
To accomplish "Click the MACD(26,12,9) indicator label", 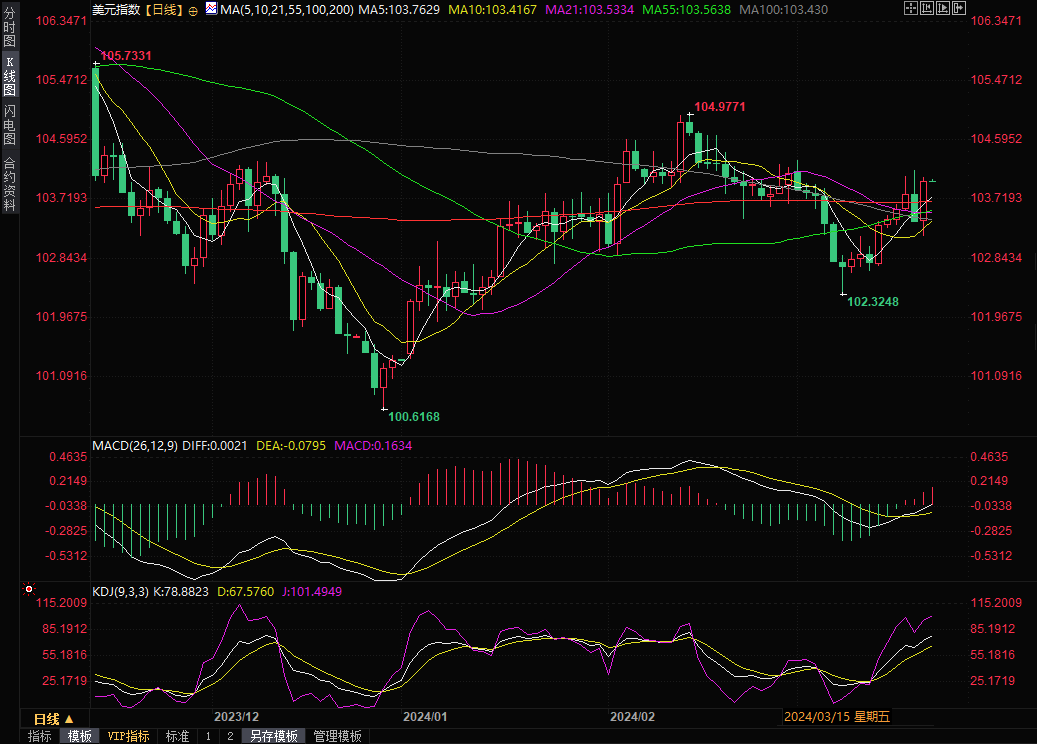I will 134,445.
